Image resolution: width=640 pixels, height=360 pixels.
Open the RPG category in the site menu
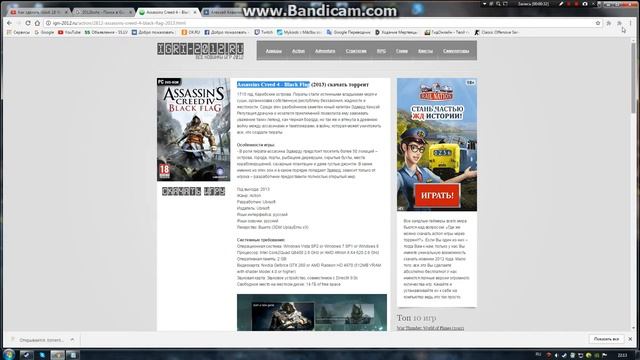pyautogui.click(x=381, y=51)
